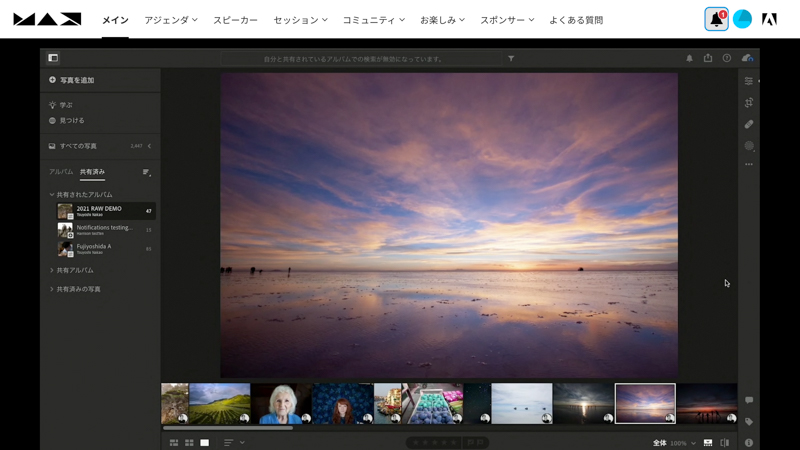Flag photo as picked
Screen dimensions: 800x450
coord(470,443)
